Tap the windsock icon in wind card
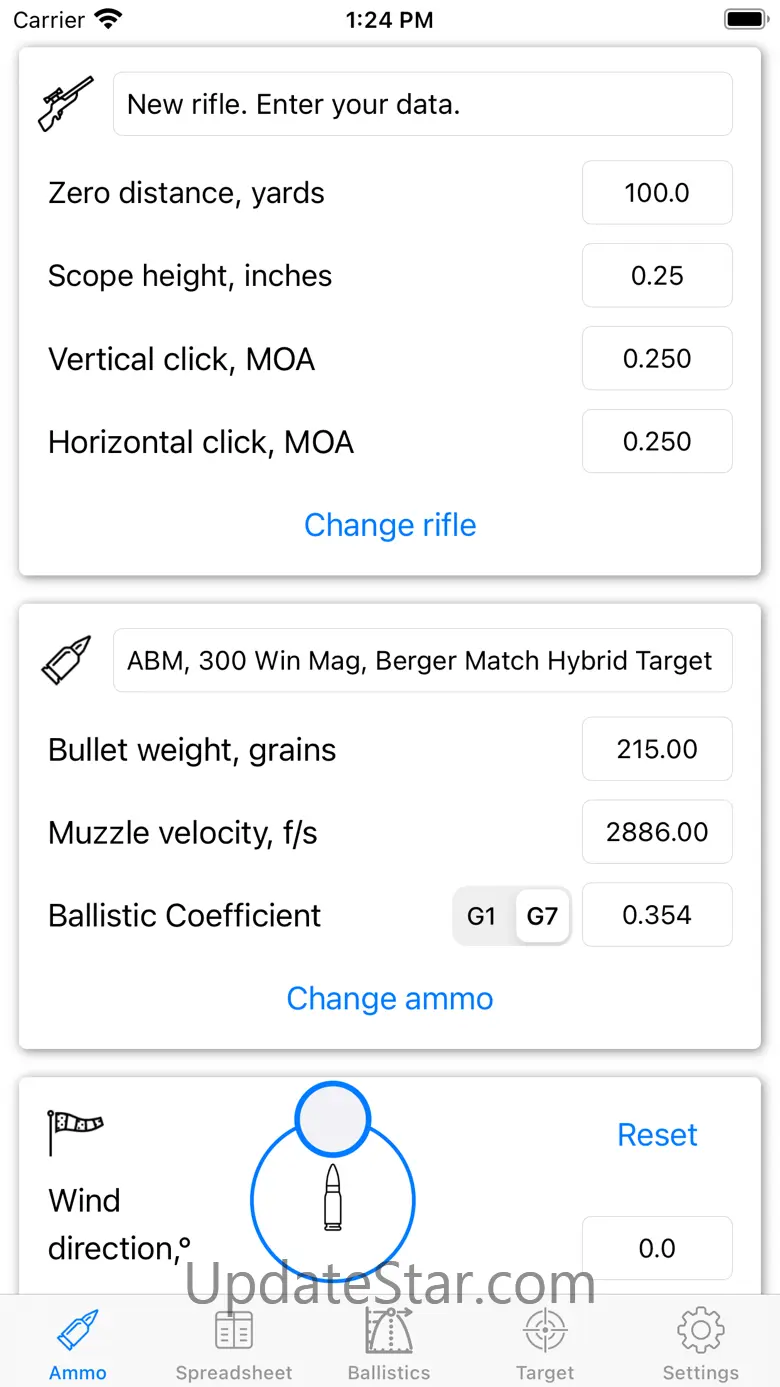This screenshot has width=780, height=1387. (76, 1129)
